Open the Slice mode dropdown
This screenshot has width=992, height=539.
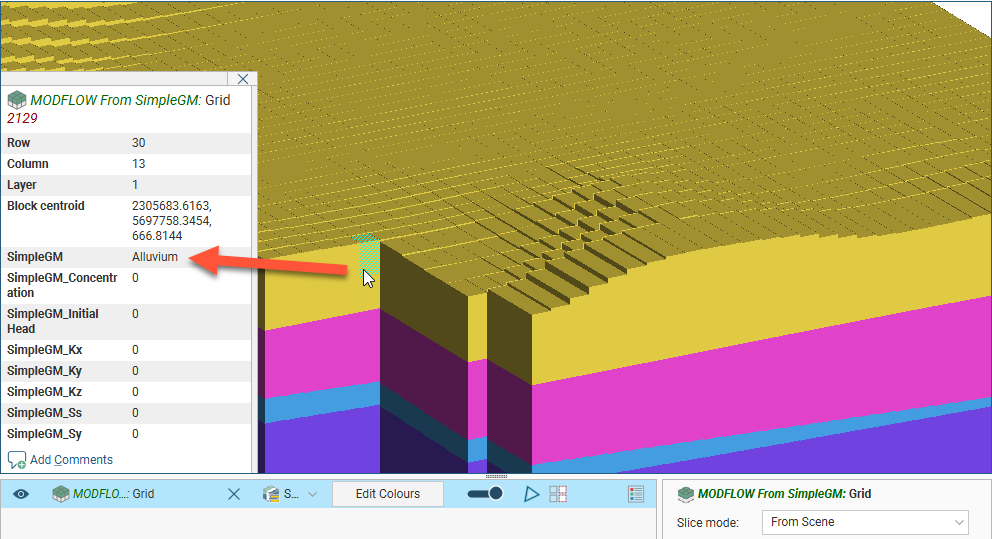864,522
